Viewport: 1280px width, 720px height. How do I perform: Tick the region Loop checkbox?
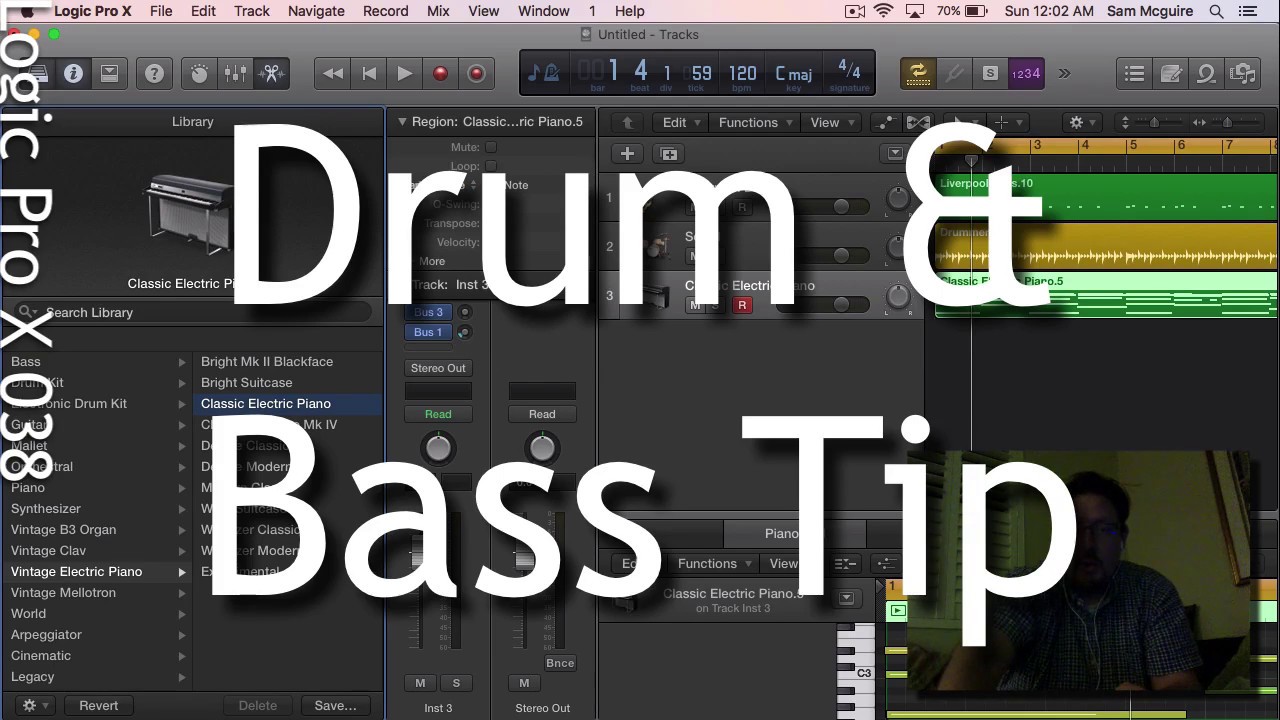point(491,166)
